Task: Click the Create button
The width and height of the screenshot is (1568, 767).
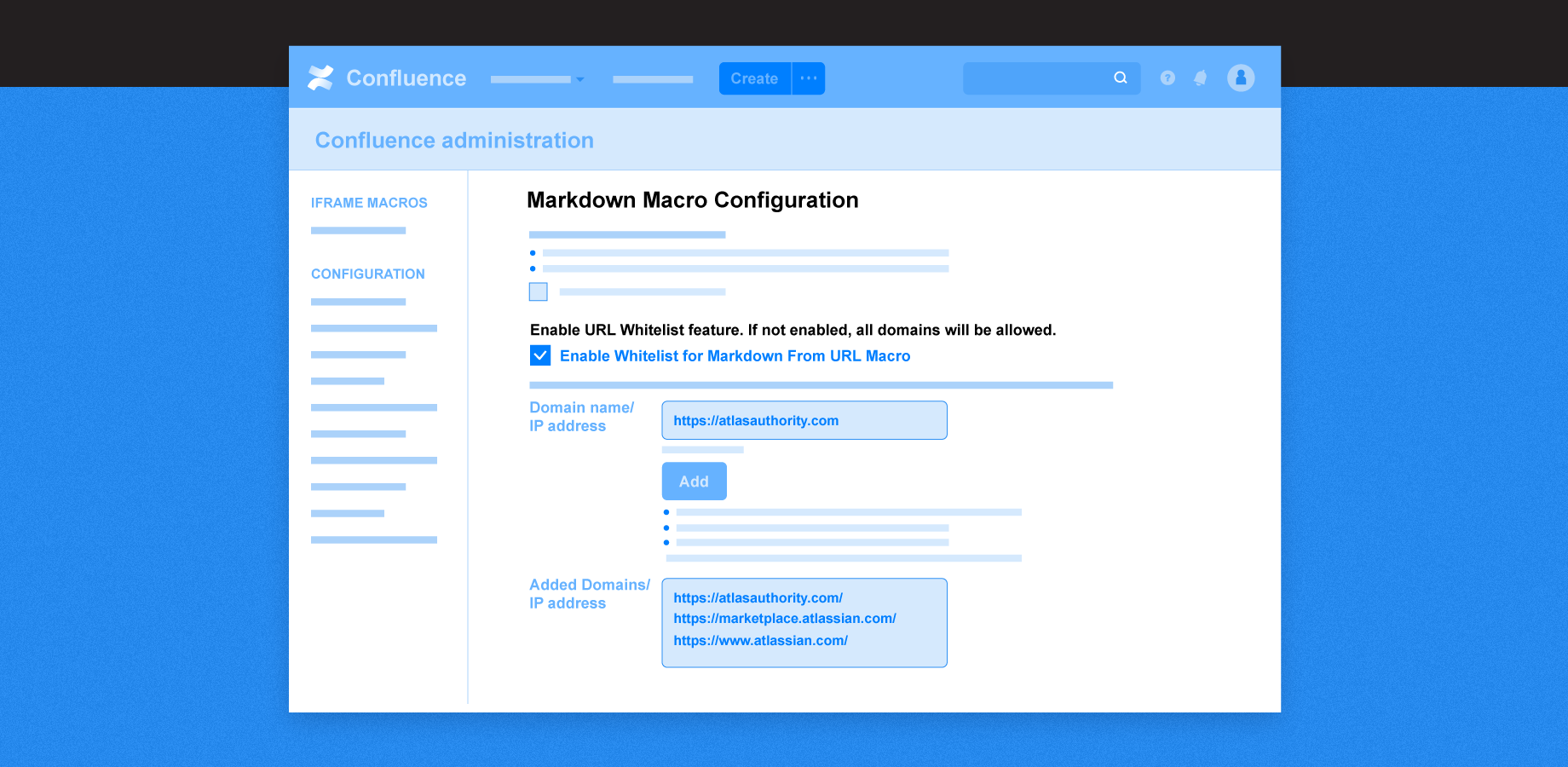Action: click(x=755, y=78)
